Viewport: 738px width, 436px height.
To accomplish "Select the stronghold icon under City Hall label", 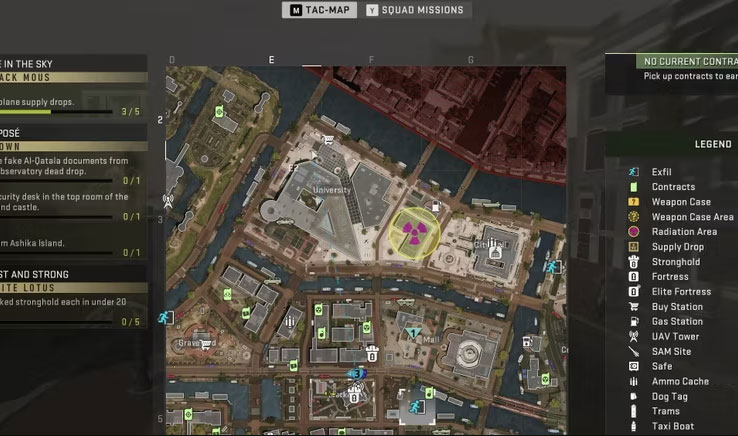I will 494,254.
